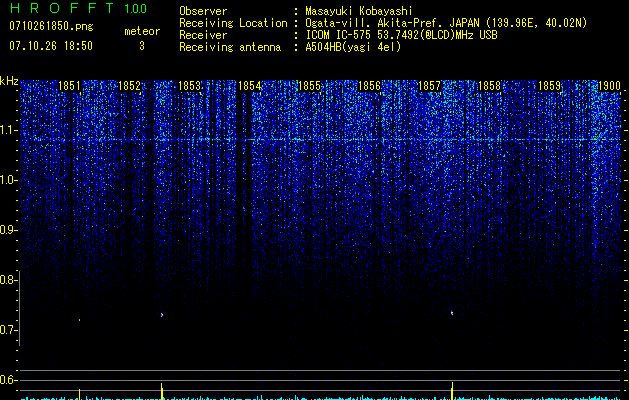Click the date stamp 07.10.26 18:50

(x=51, y=46)
